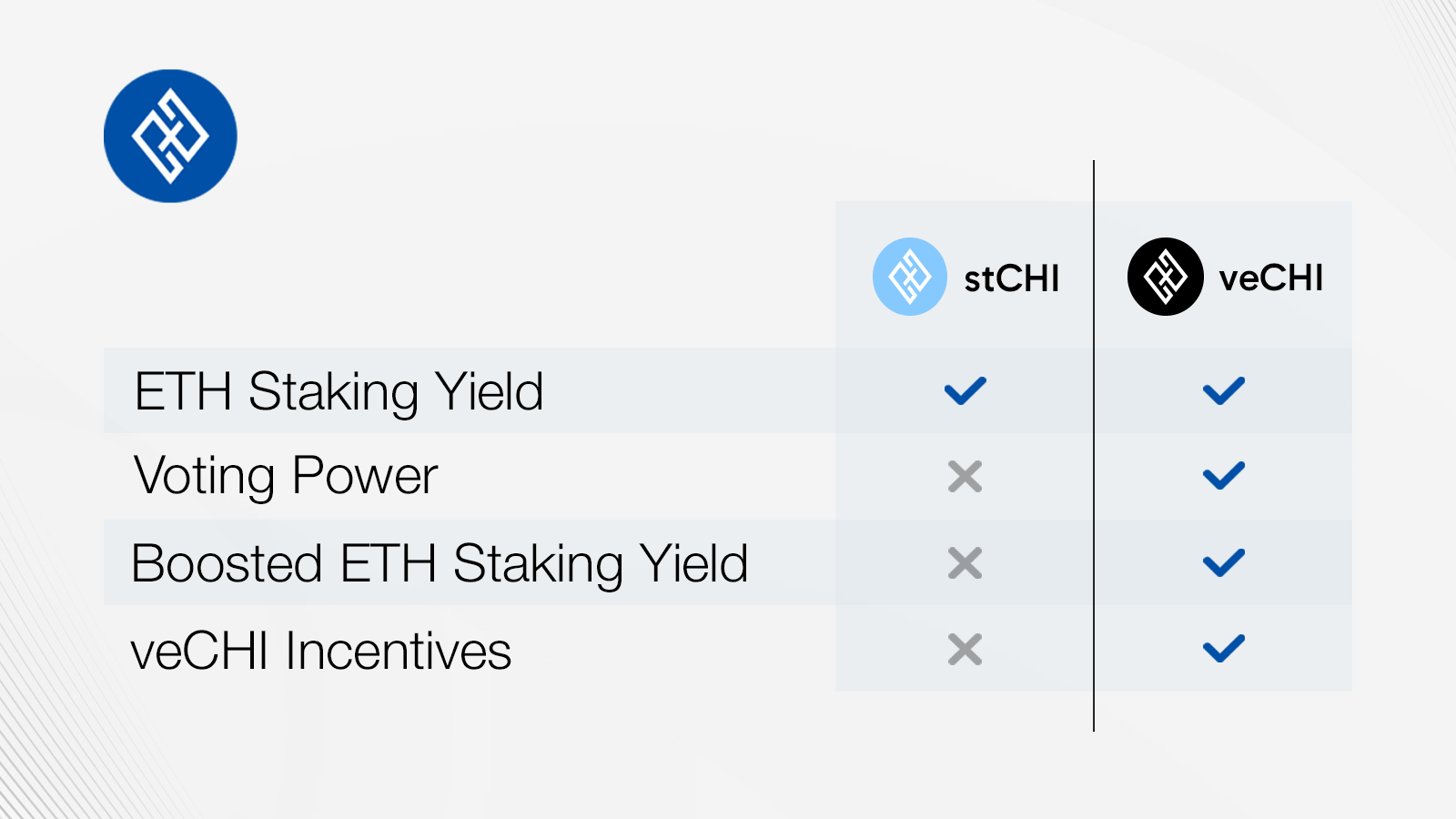
Task: Click veCHI checkmark for Boosted ETH Staking Yield
Action: coord(1223,563)
